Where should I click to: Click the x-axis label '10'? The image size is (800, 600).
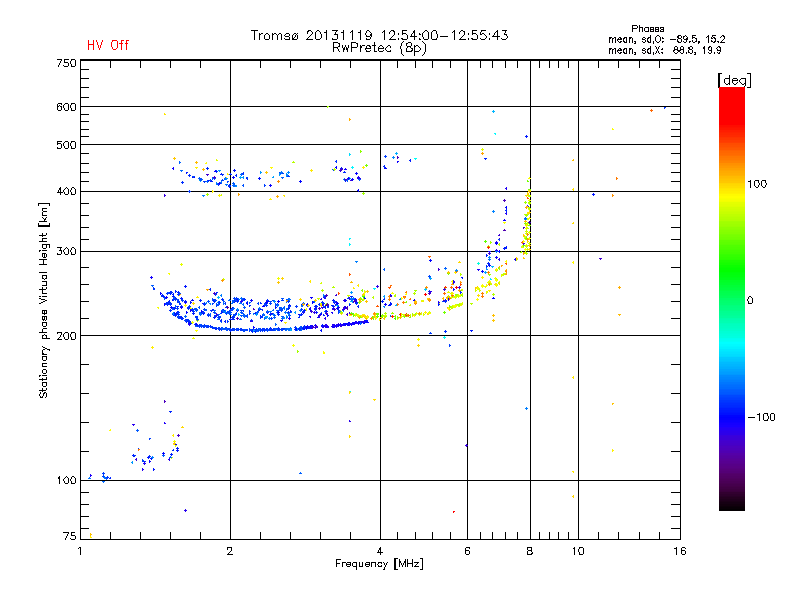(578, 551)
